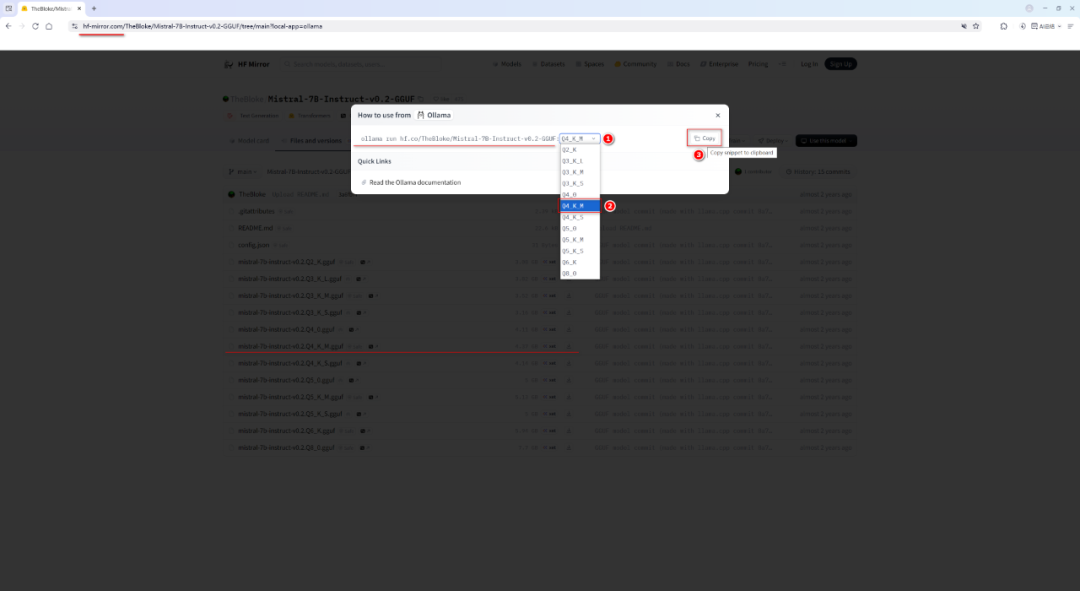
Task: Click the hf-mirror.com address bar URL
Action: click(202, 26)
